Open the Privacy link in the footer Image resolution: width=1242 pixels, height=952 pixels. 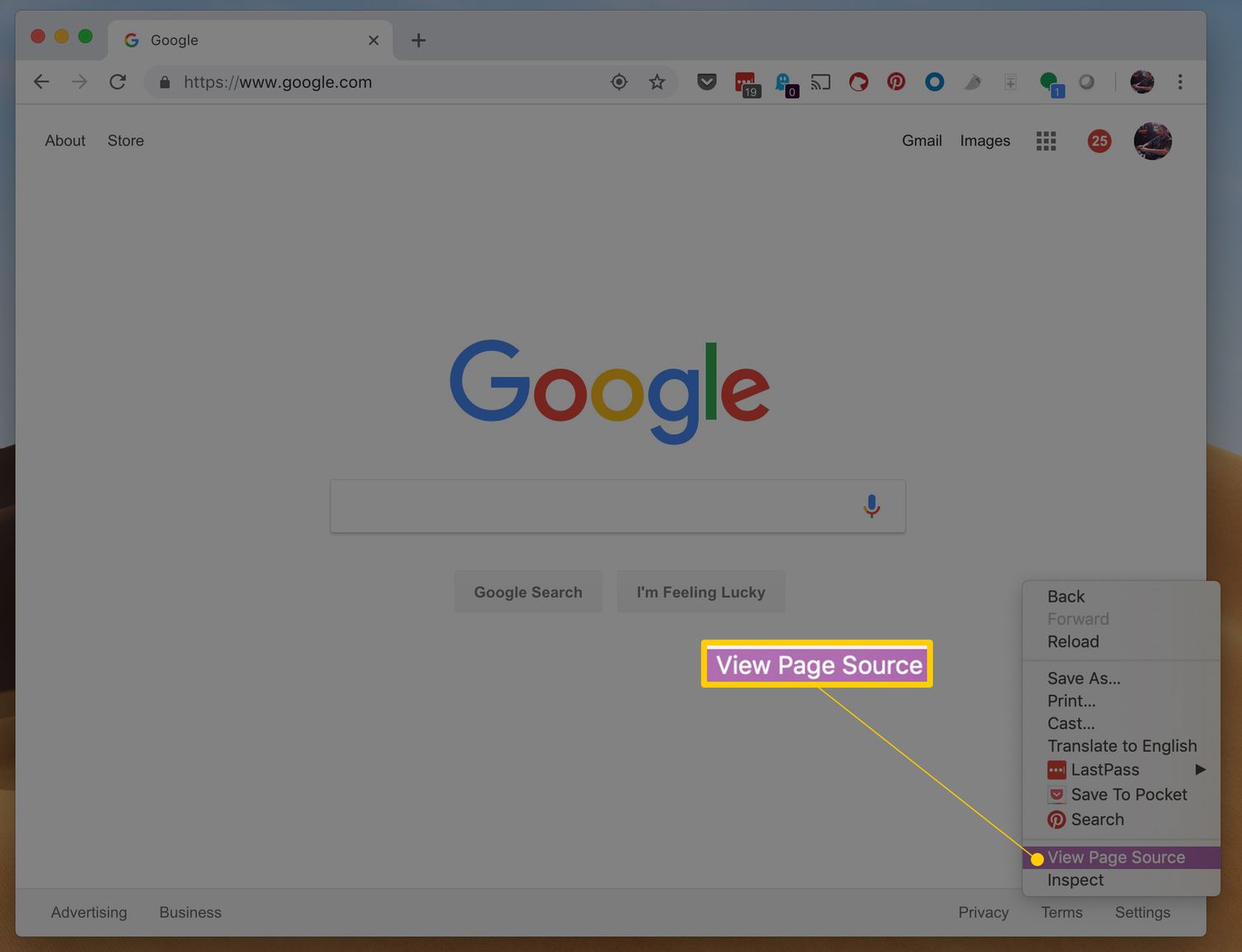[x=983, y=912]
